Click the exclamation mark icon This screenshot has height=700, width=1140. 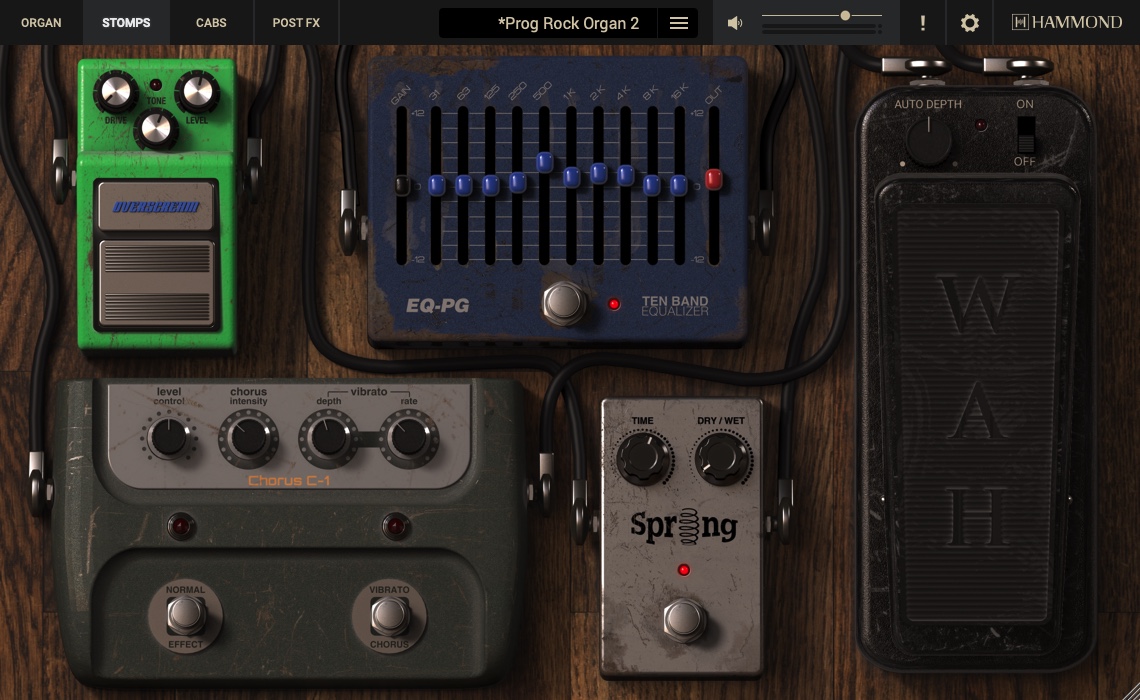[923, 23]
